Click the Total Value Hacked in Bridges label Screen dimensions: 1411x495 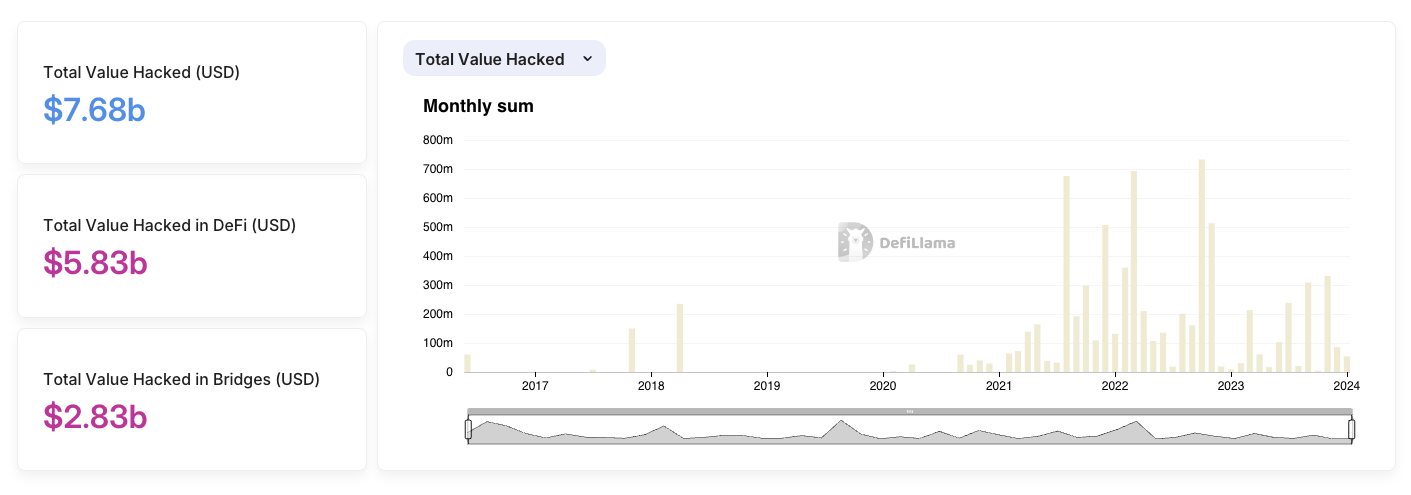click(181, 380)
